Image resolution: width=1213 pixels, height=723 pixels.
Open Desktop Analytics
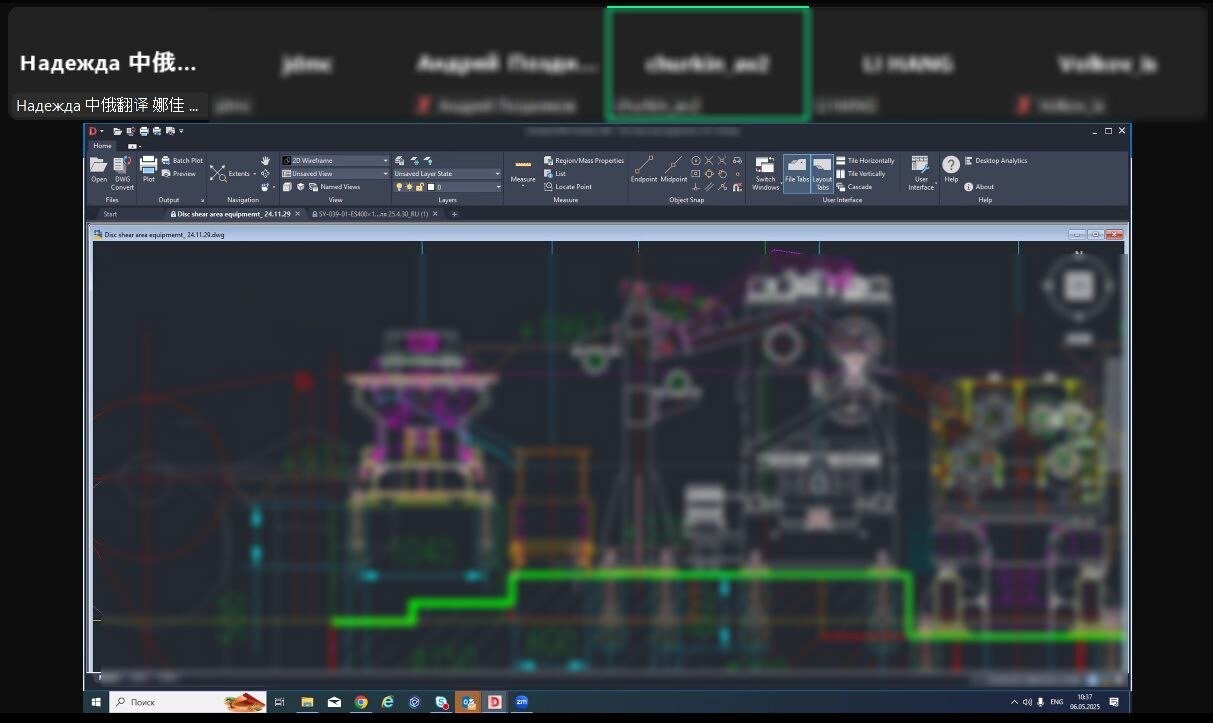pos(995,160)
